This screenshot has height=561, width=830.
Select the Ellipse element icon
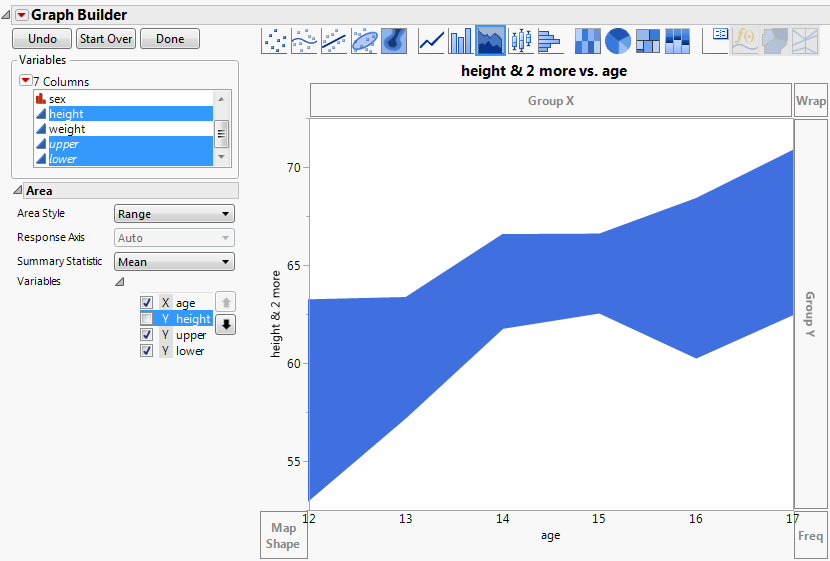pos(364,40)
